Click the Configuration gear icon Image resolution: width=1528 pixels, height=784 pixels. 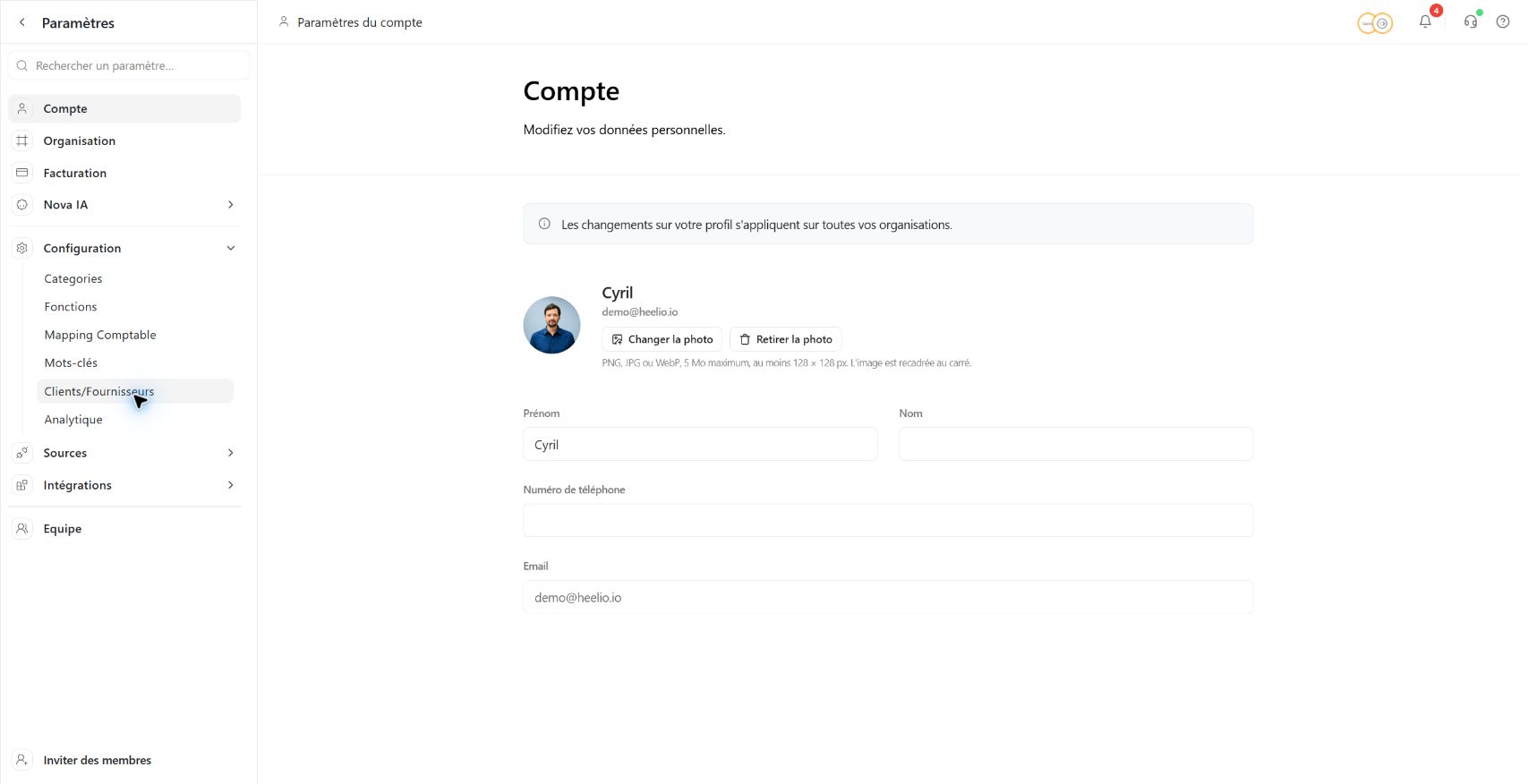click(x=22, y=248)
